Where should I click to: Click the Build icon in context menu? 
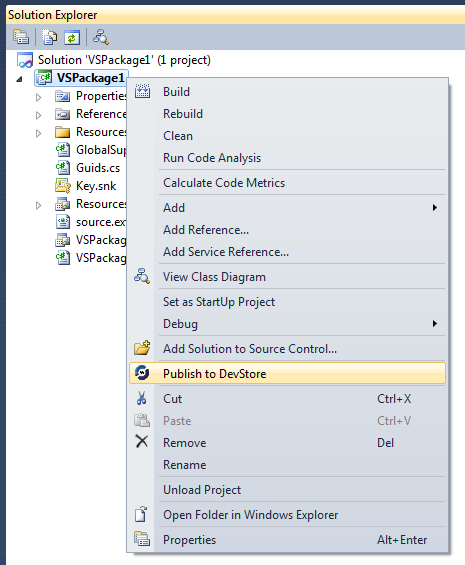(x=142, y=92)
